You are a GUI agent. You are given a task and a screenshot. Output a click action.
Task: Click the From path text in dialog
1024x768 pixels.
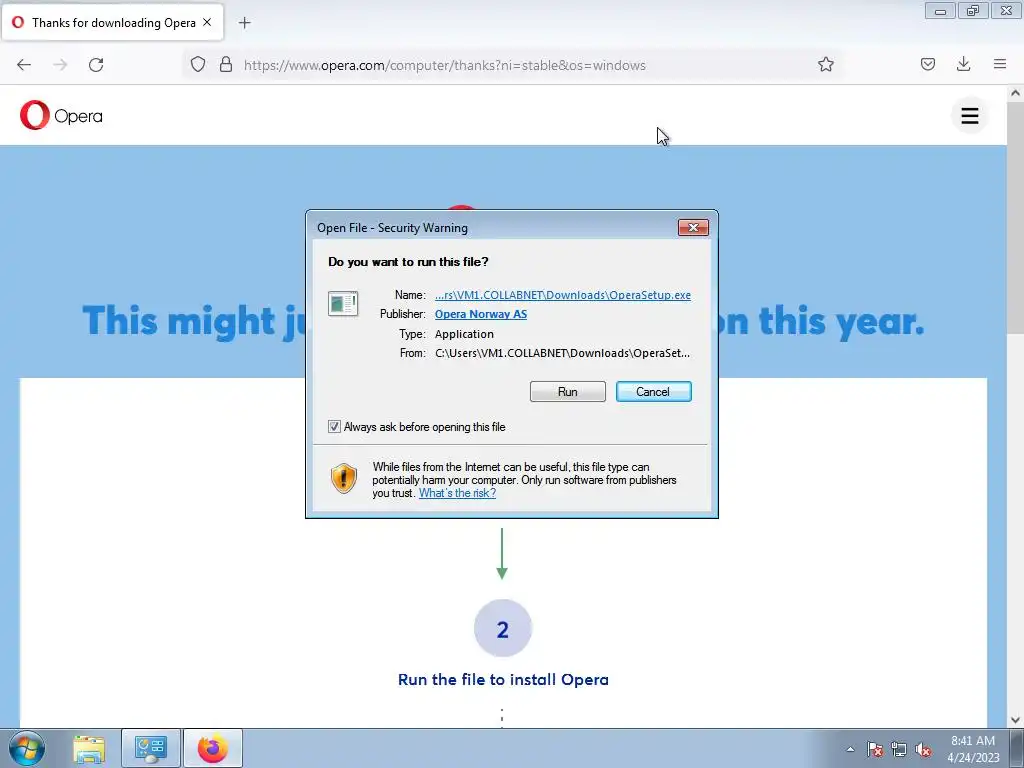[x=562, y=353]
